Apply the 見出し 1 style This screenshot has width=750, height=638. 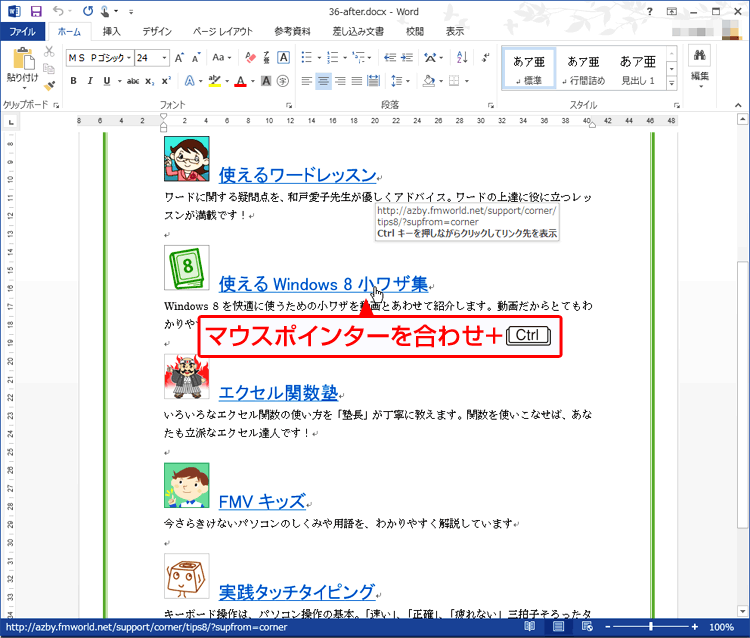tap(638, 69)
